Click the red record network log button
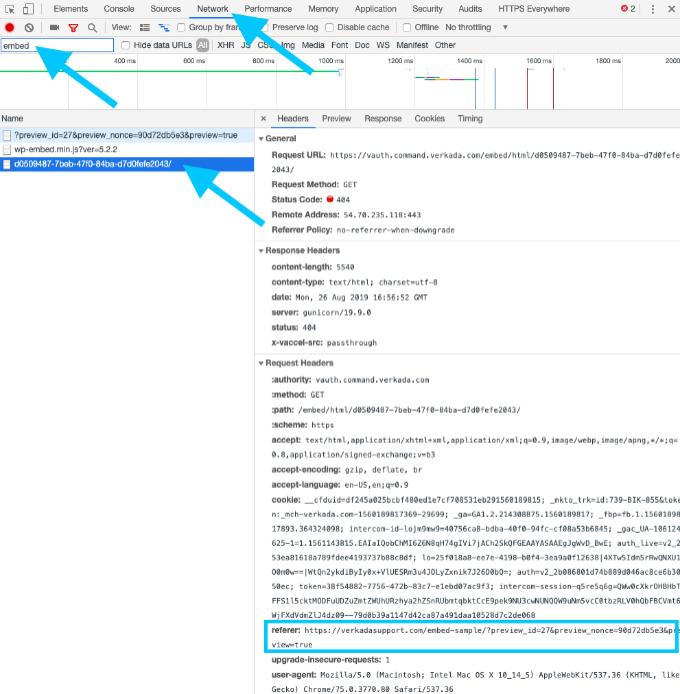 coord(10,27)
